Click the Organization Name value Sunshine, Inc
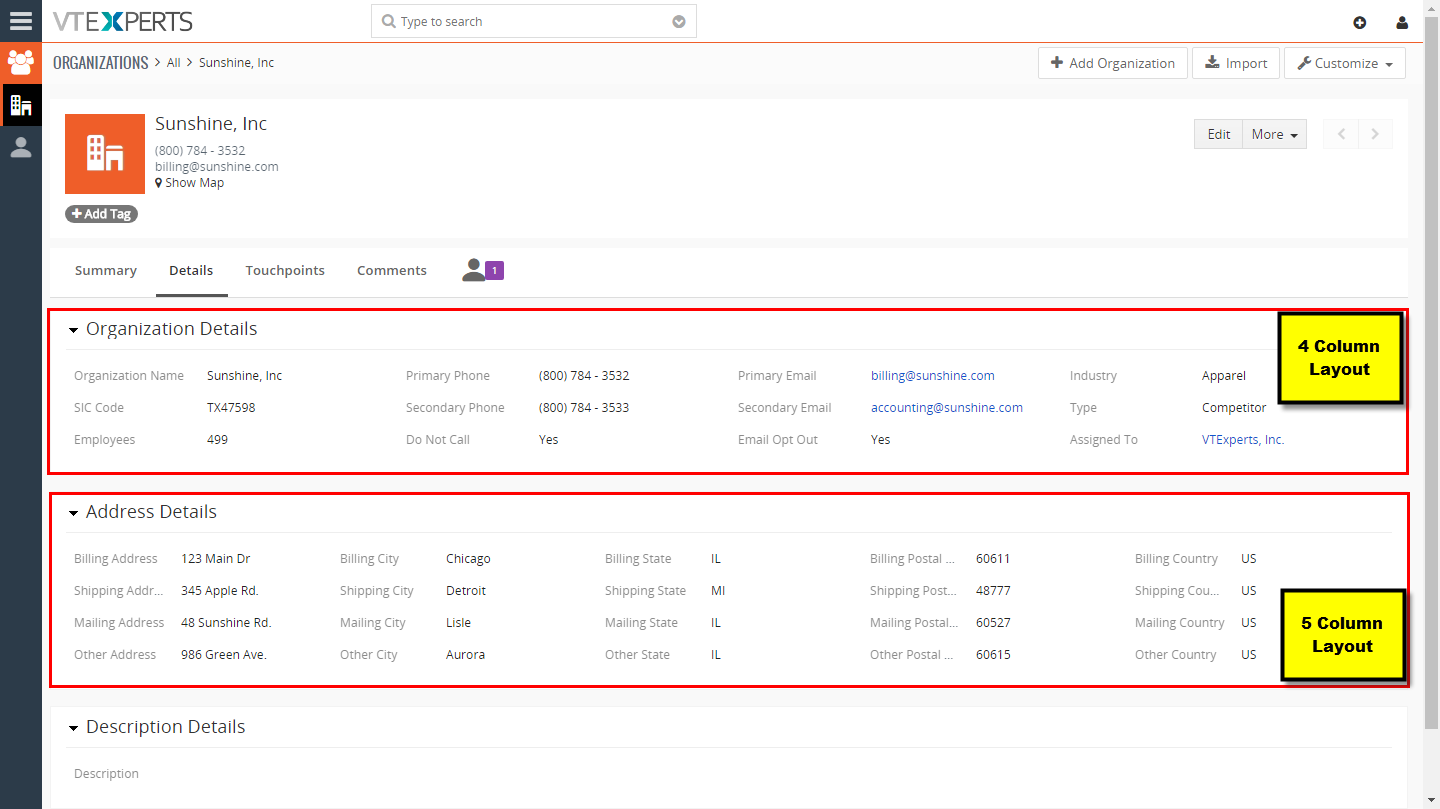Viewport: 1440px width, 809px height. 245,376
